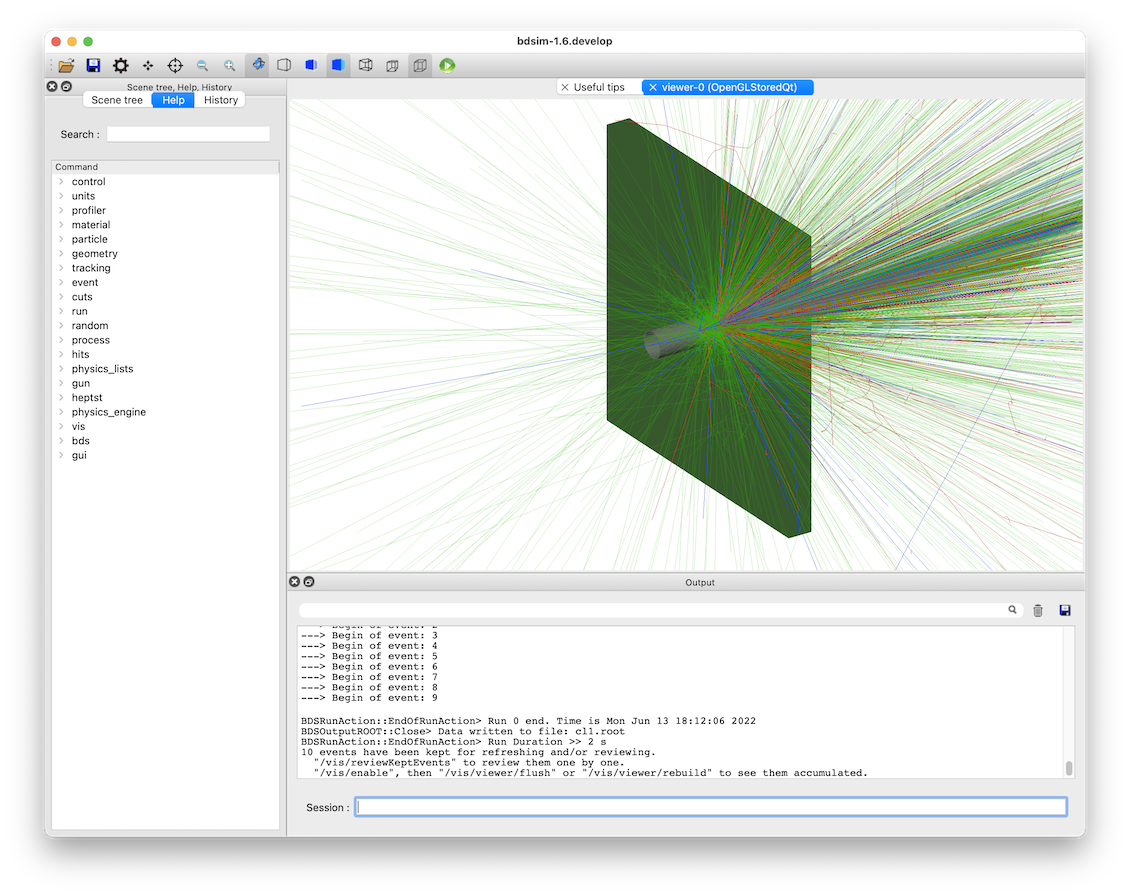The height and width of the screenshot is (896, 1130).
Task: Choose the Zoom out magnifier tool
Action: coord(203,66)
